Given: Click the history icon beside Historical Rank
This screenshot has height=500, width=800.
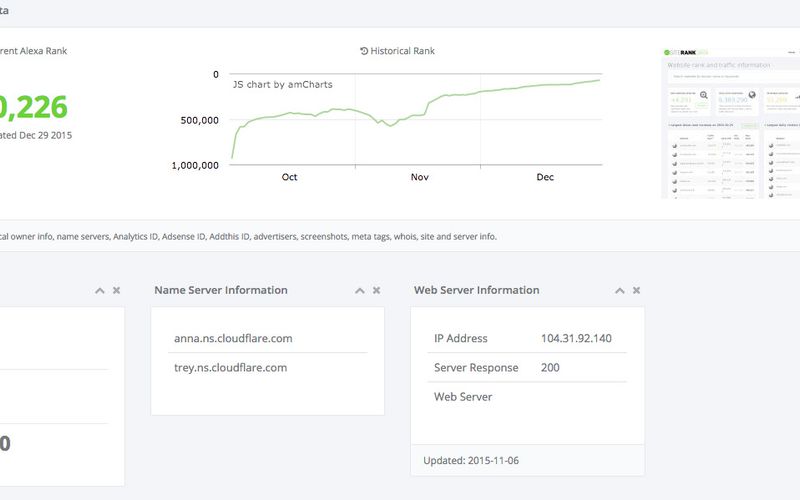Looking at the screenshot, I should pyautogui.click(x=364, y=51).
